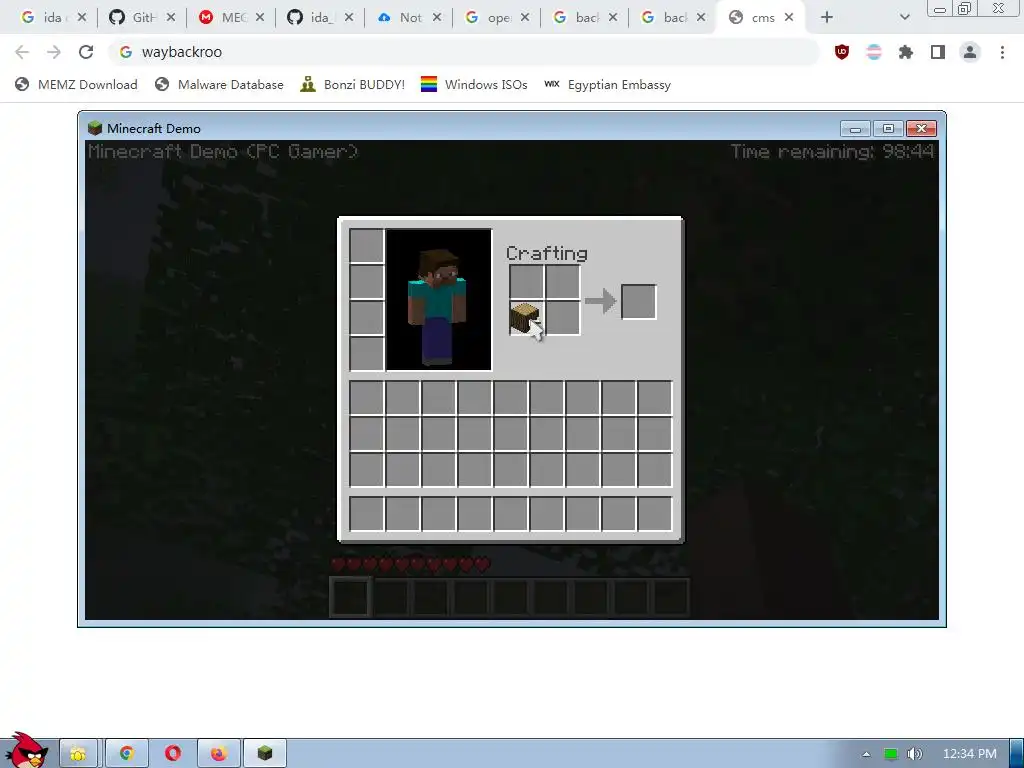Click the top-left crafting grid slot

[526, 281]
